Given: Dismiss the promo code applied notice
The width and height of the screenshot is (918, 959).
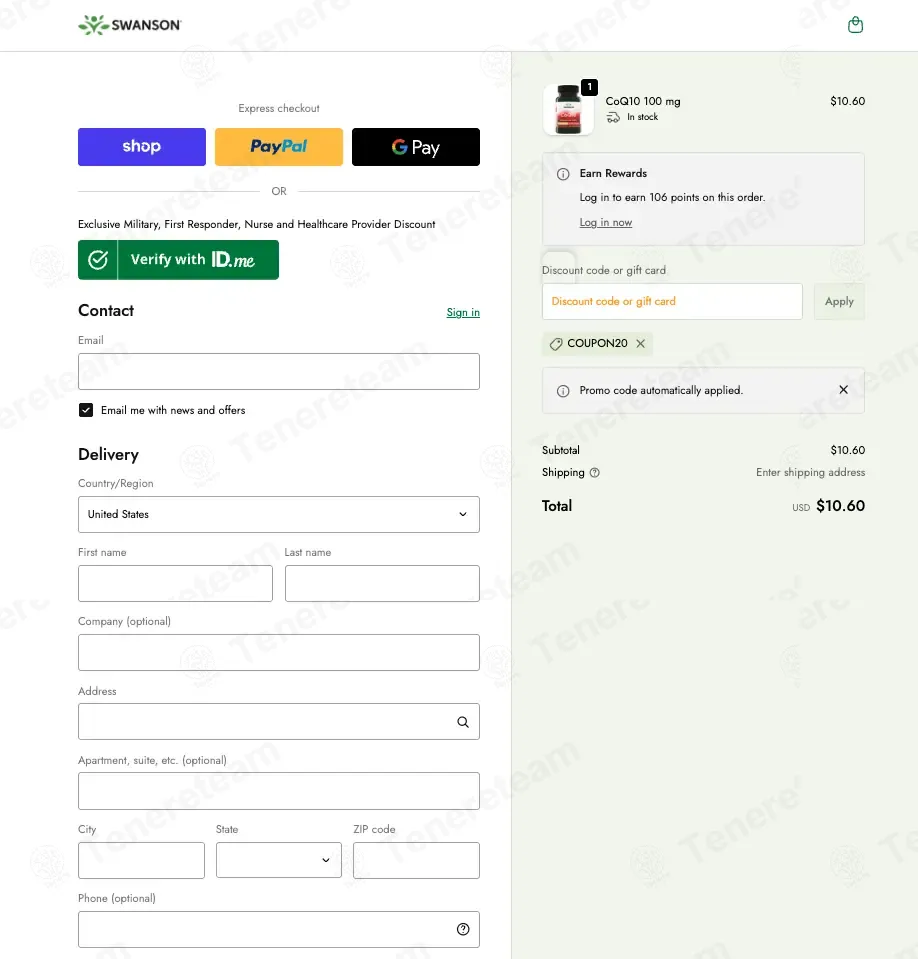Looking at the screenshot, I should 843,390.
